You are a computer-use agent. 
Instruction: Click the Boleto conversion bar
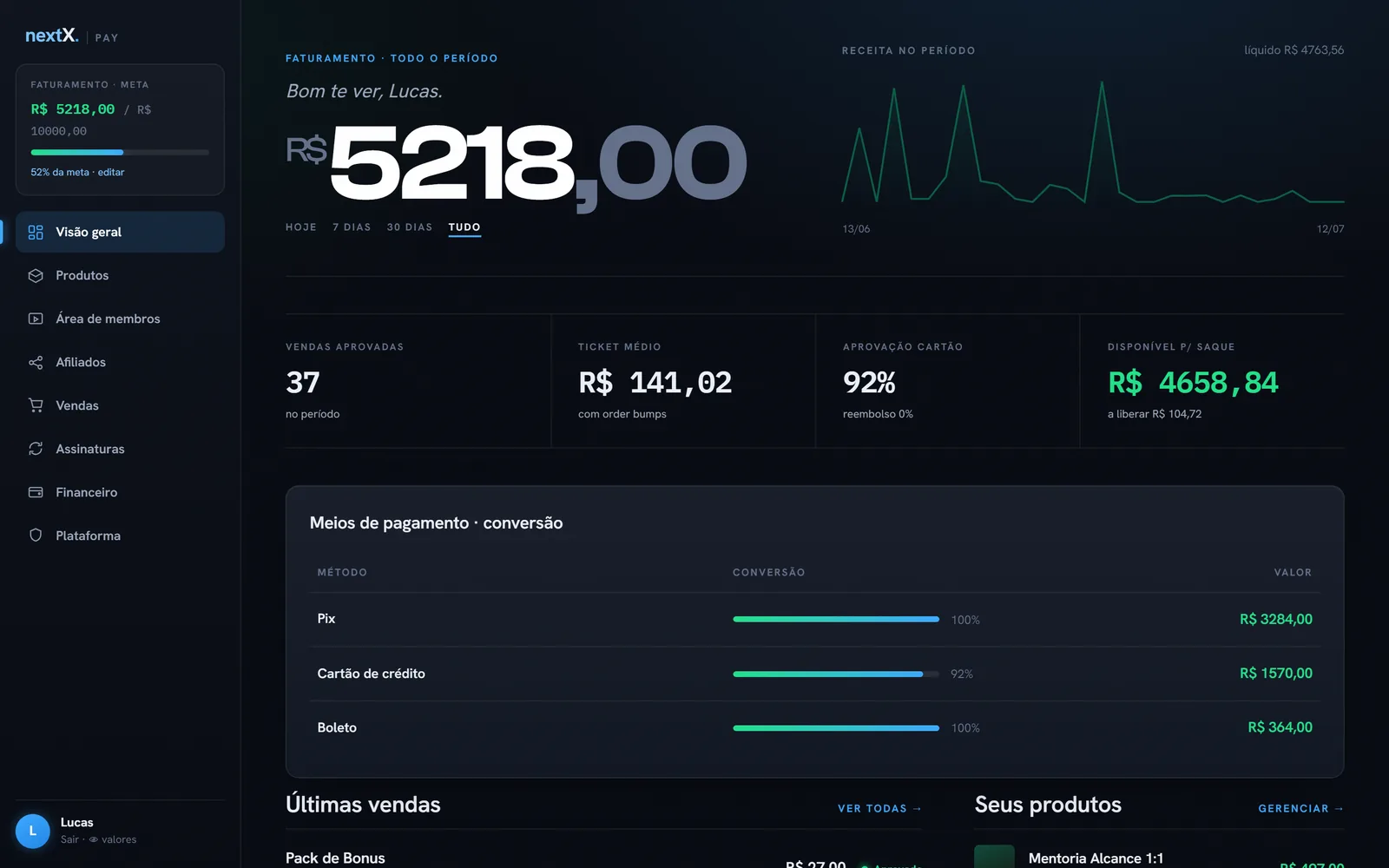pos(836,727)
